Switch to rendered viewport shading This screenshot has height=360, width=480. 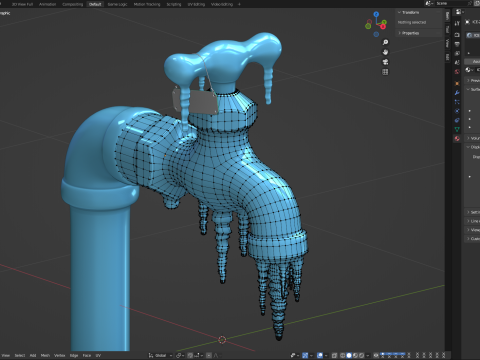(x=362, y=356)
